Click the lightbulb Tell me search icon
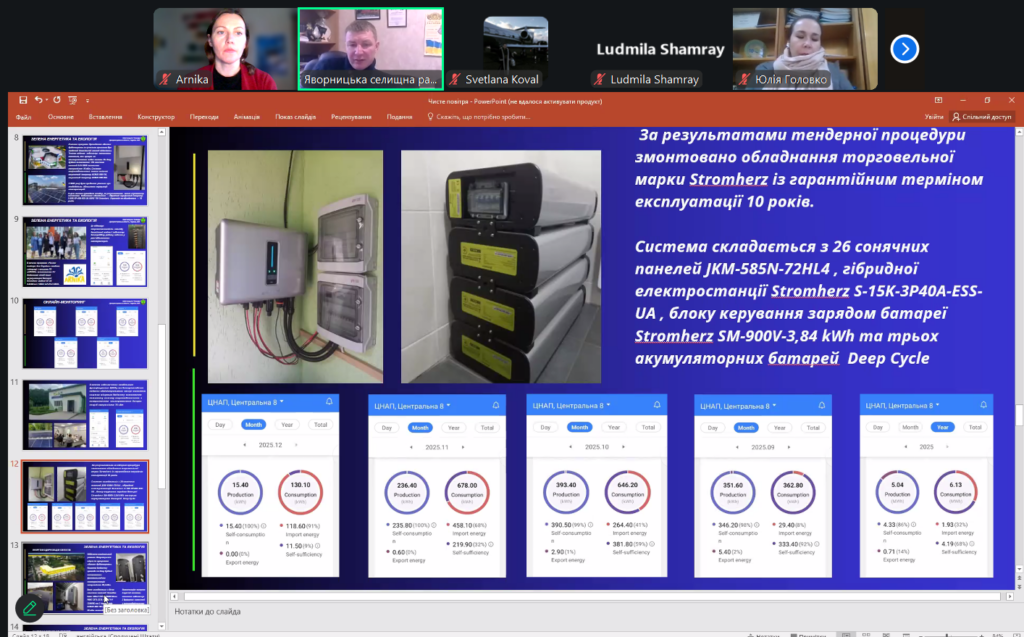Image resolution: width=1024 pixels, height=637 pixels. [430, 116]
